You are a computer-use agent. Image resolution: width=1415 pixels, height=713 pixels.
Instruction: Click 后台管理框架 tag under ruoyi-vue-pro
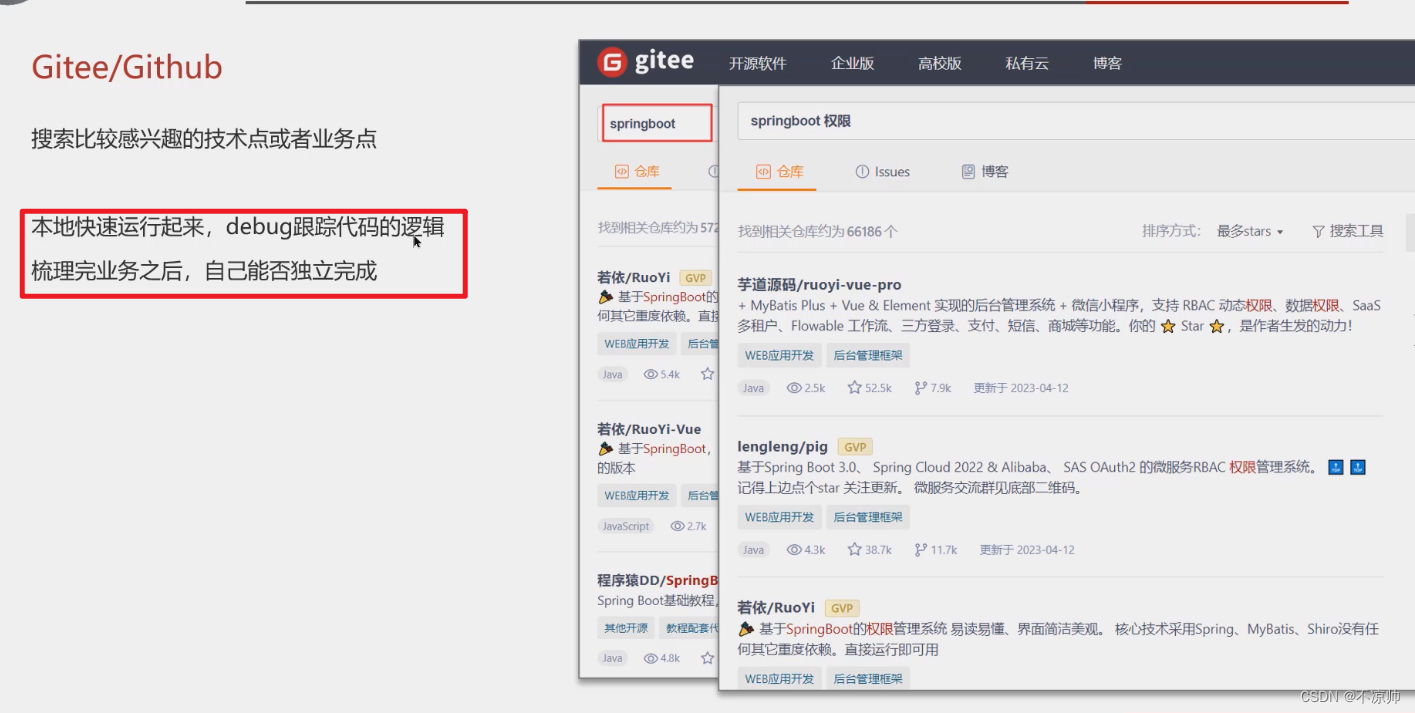[868, 355]
